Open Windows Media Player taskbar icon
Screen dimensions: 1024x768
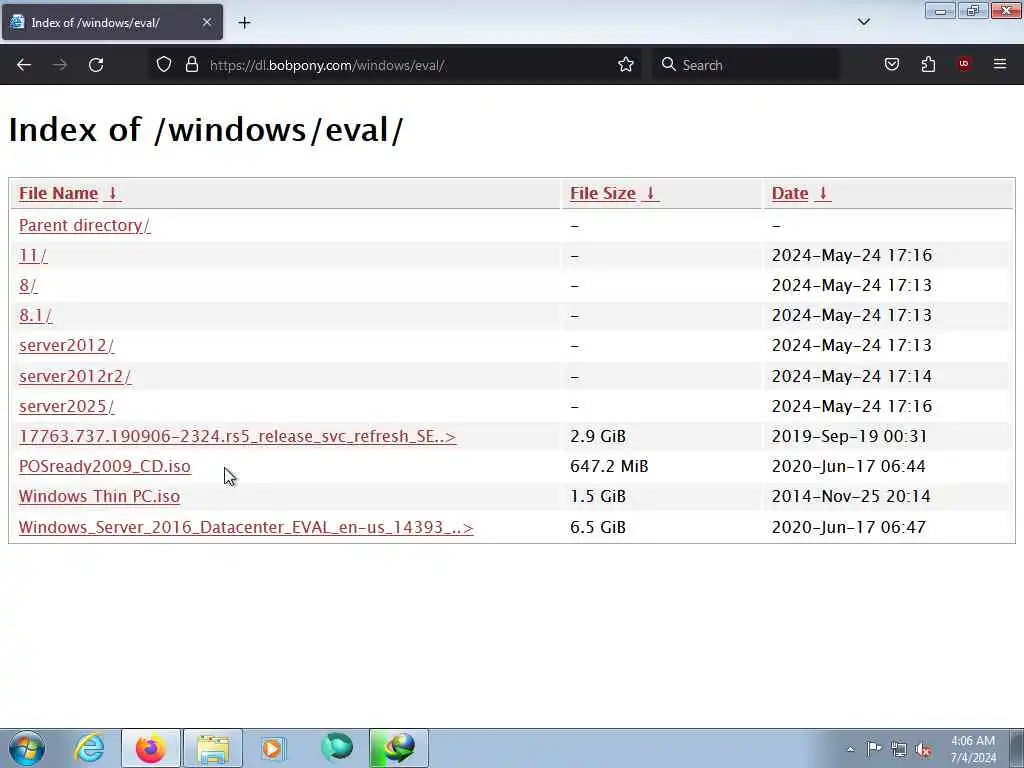coord(273,748)
